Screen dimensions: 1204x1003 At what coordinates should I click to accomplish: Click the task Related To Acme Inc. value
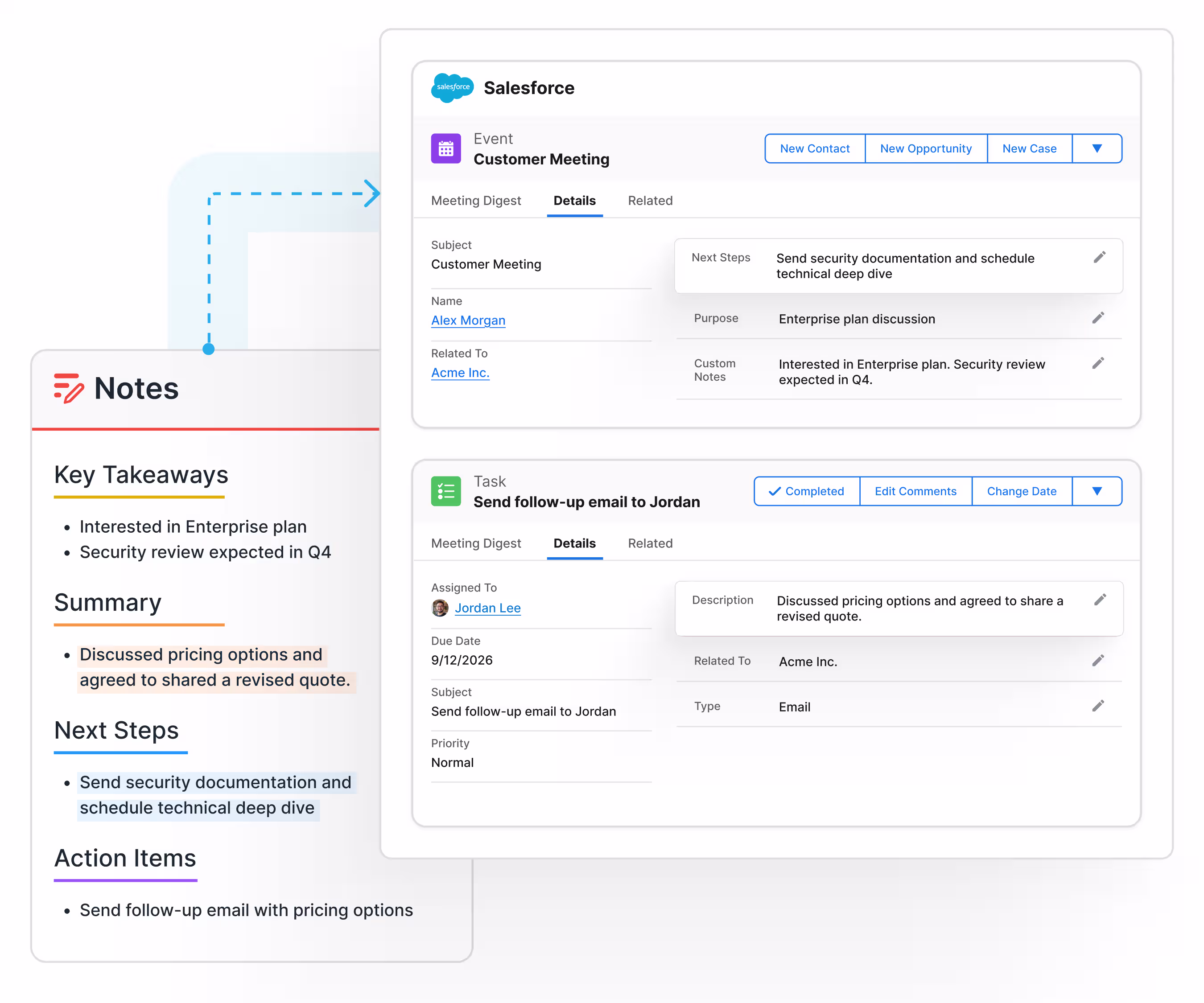808,662
